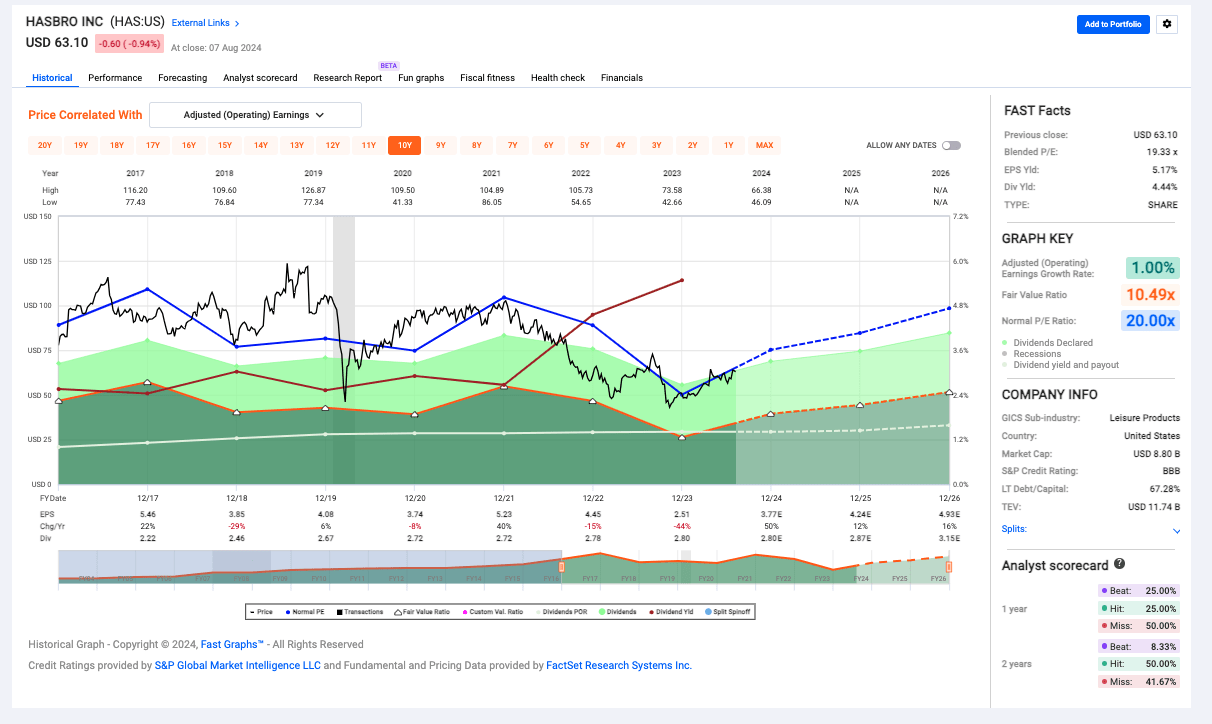This screenshot has height=724, width=1212.
Task: Click the Custom Val. Ratio legend marker
Action: pos(465,611)
